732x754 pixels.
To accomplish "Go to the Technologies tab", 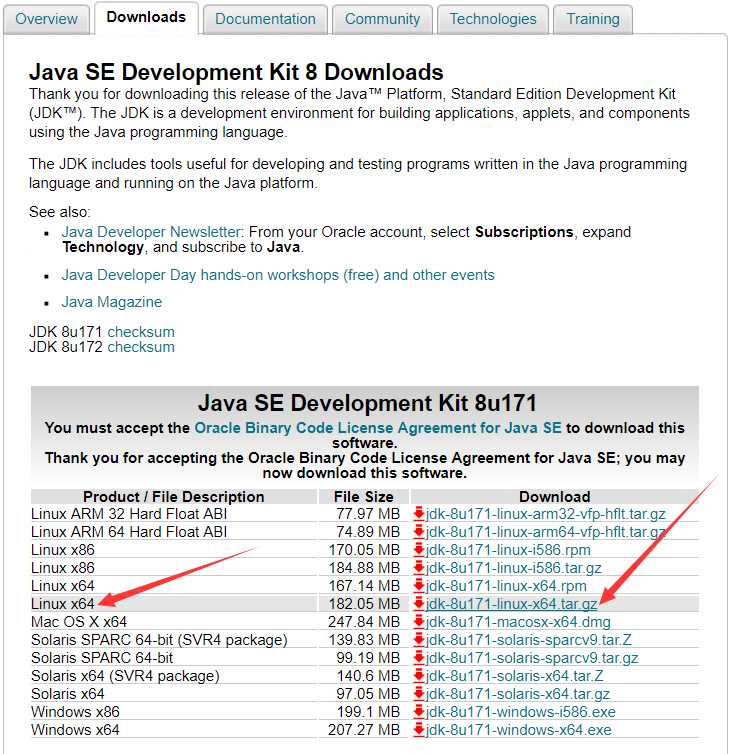I will (493, 19).
